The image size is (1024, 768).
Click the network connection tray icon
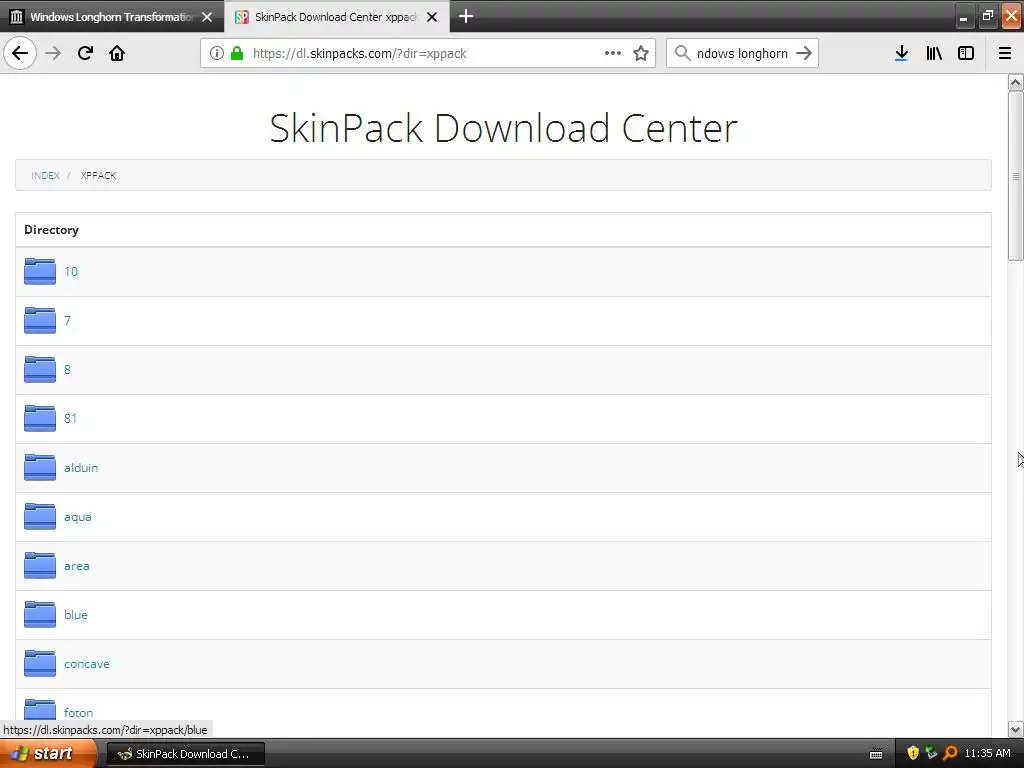click(931, 754)
